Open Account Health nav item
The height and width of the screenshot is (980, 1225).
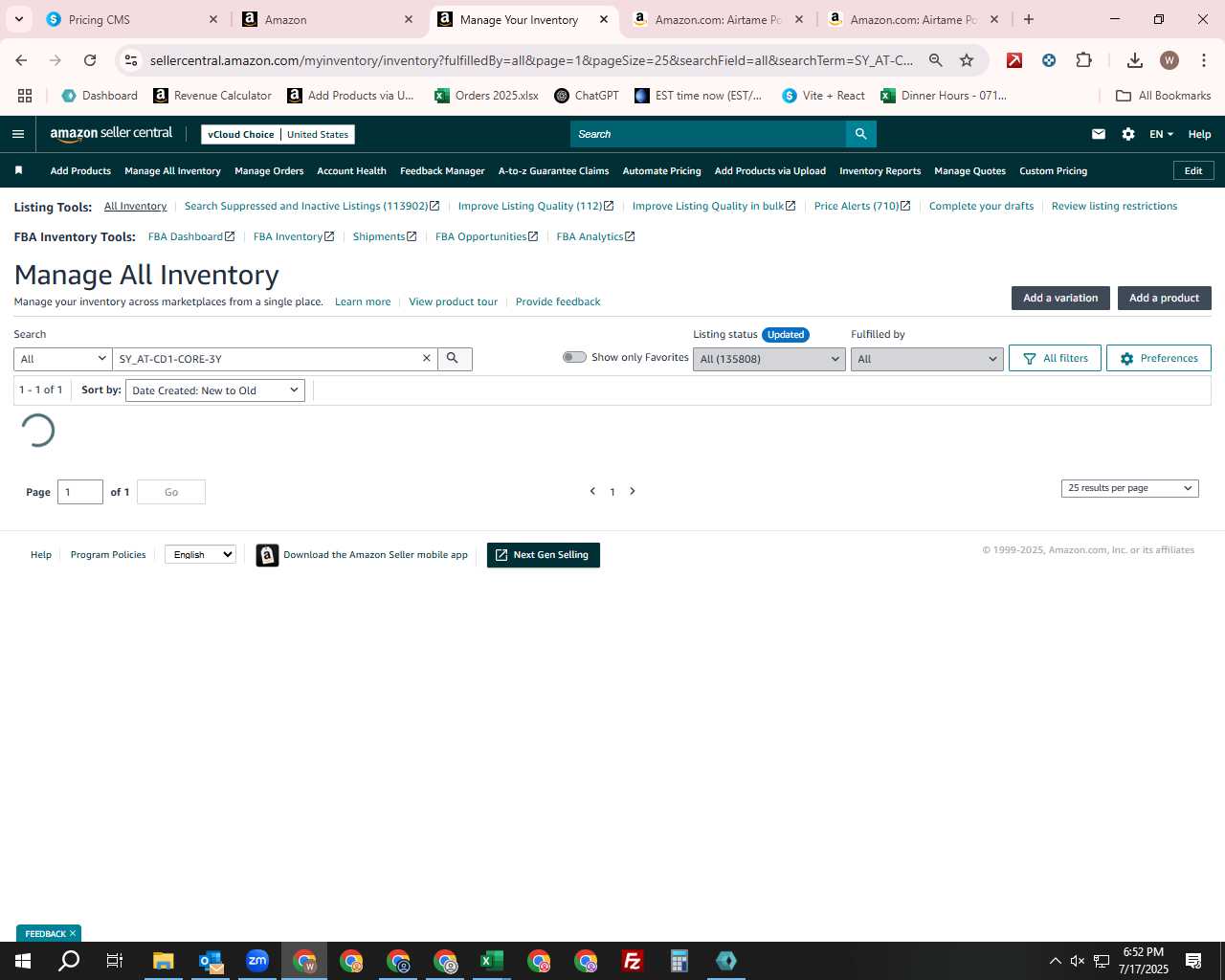click(351, 170)
